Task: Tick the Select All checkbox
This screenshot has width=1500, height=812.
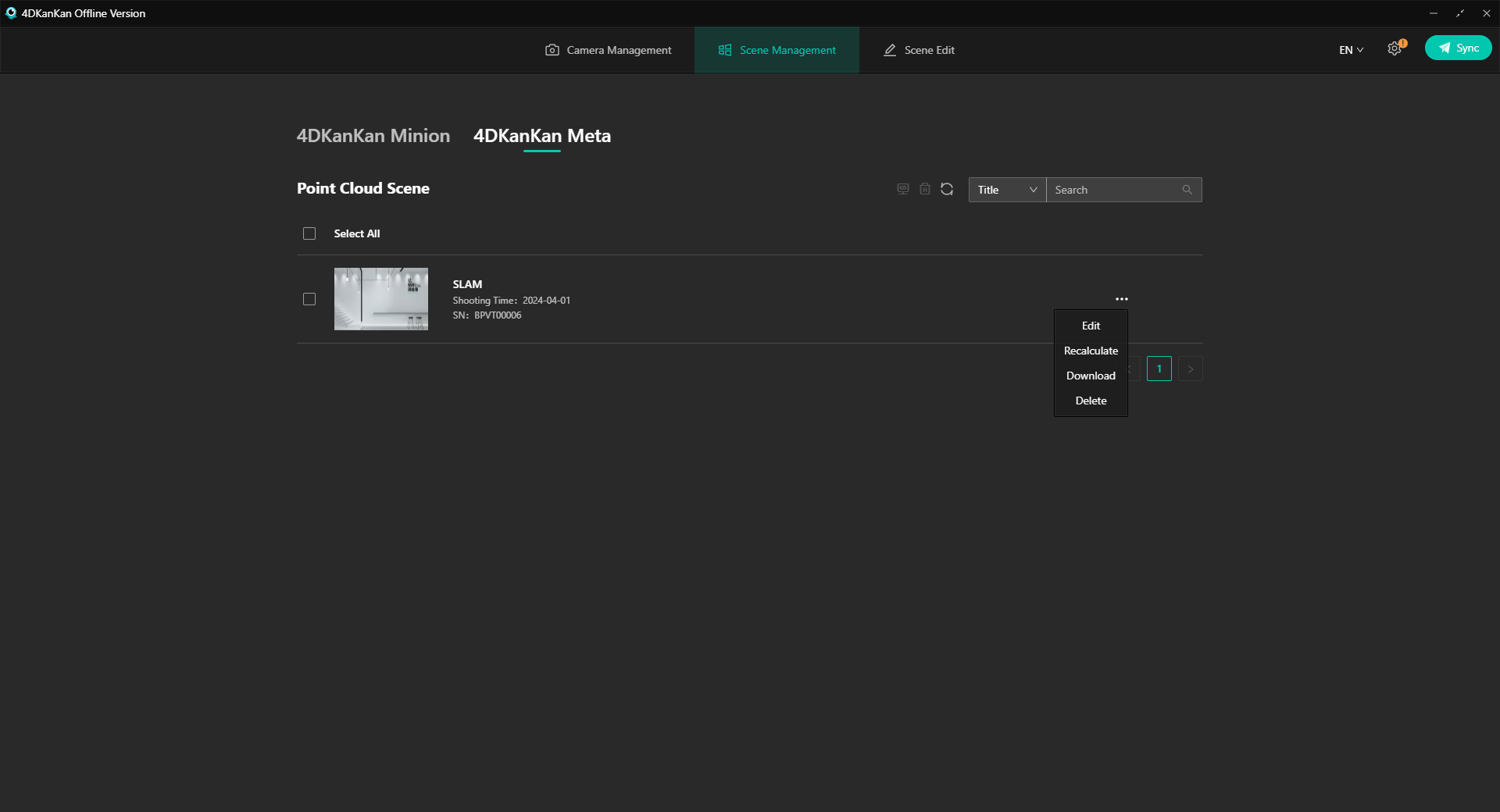Action: [x=309, y=233]
